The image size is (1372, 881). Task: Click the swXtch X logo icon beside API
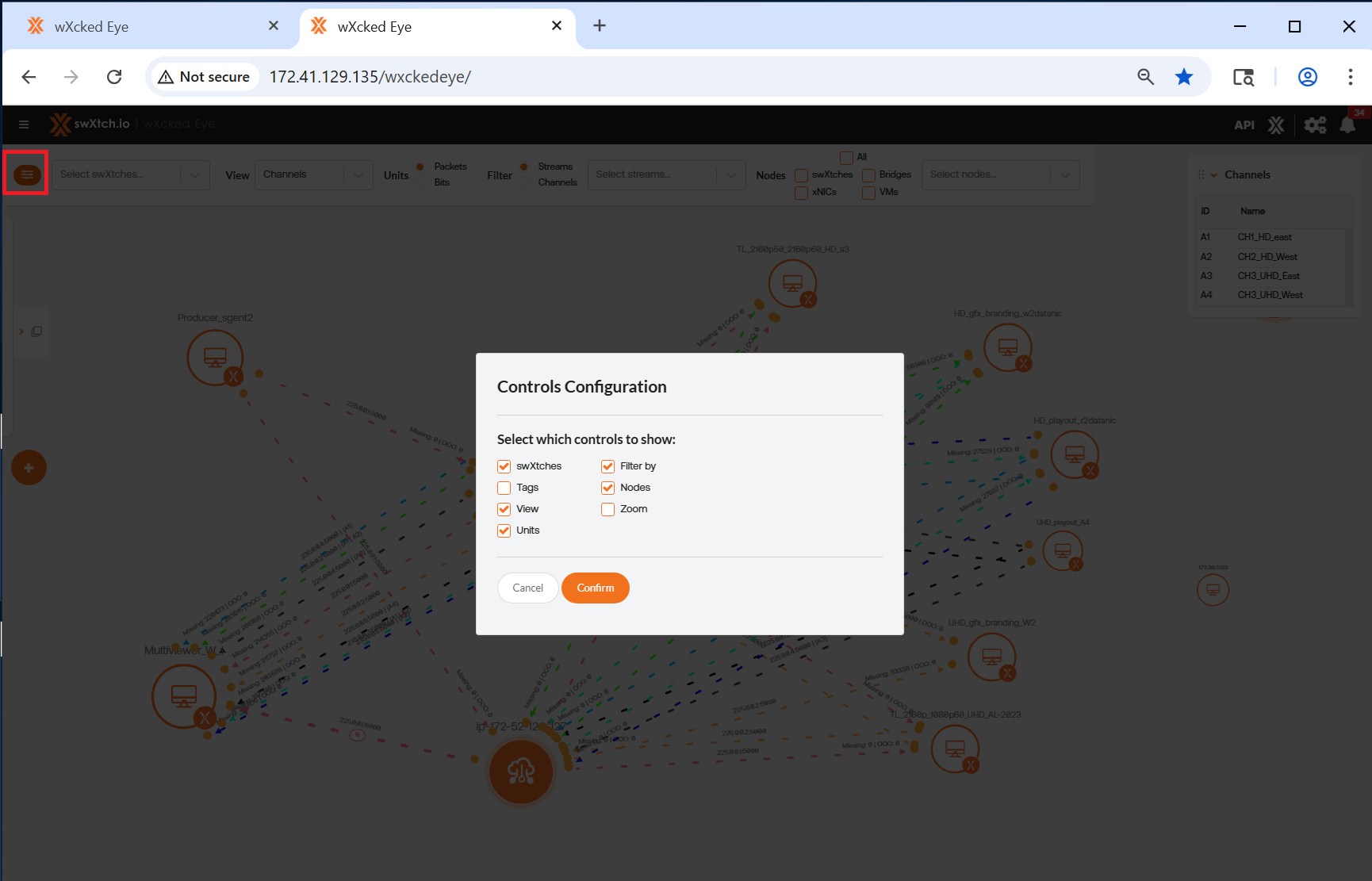tap(1276, 125)
